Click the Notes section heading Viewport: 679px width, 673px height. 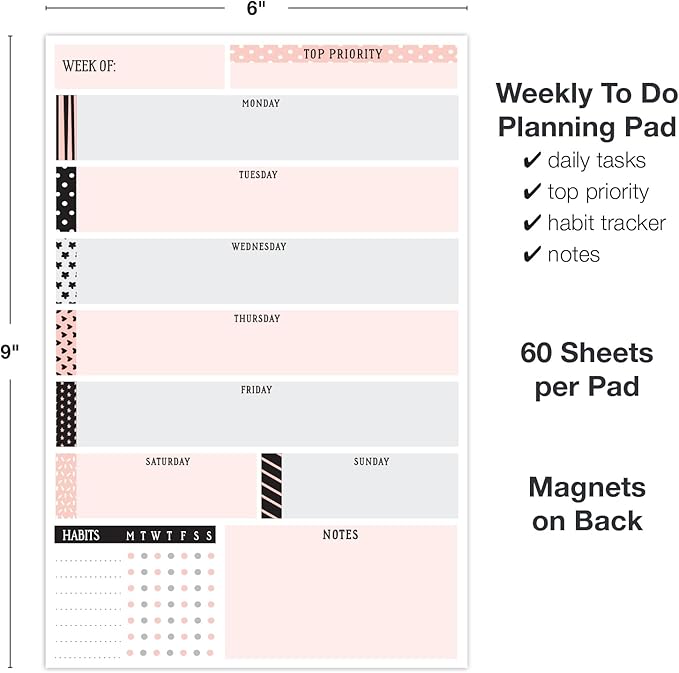coord(340,535)
